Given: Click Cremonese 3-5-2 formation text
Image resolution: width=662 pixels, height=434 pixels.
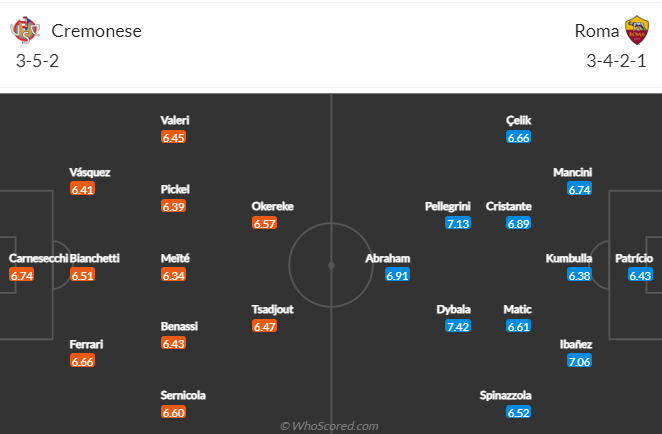Looking at the screenshot, I should (x=37, y=61).
